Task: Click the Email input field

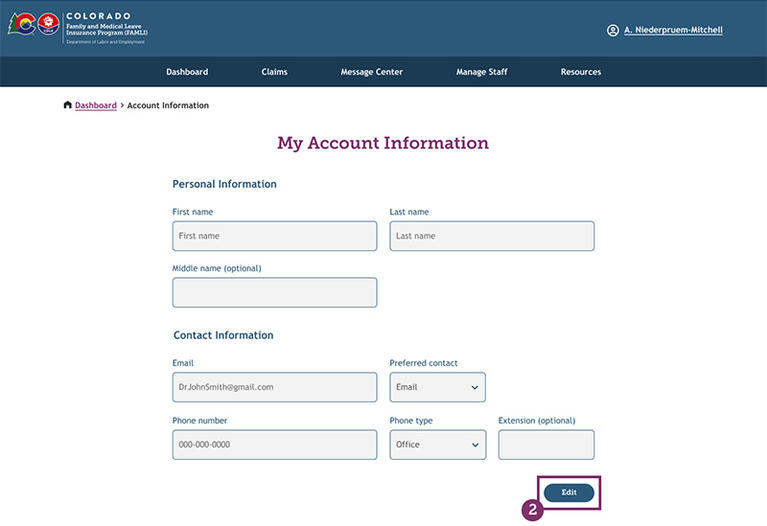Action: (274, 387)
